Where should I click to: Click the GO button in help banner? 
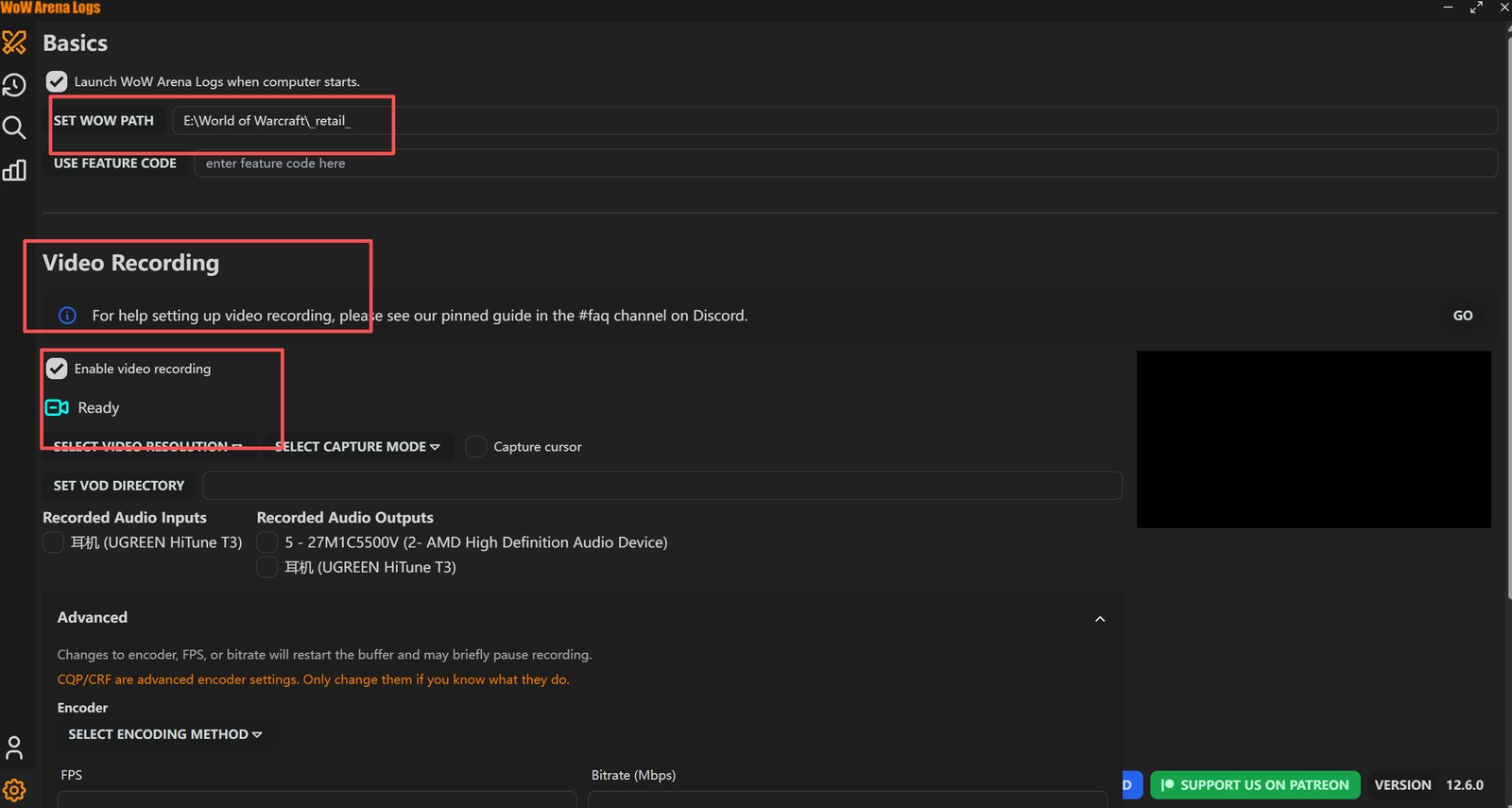(1463, 316)
